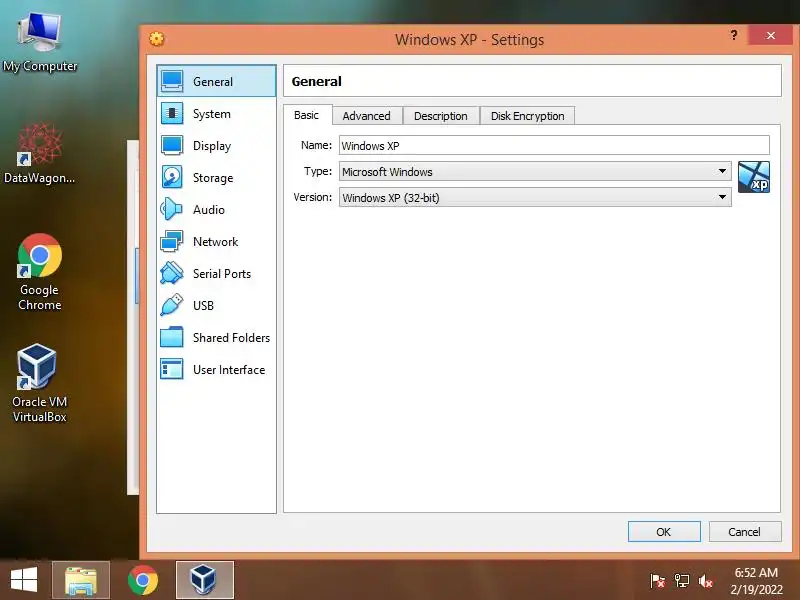Open My Computer desktop icon
This screenshot has height=600, width=800.
pyautogui.click(x=40, y=43)
